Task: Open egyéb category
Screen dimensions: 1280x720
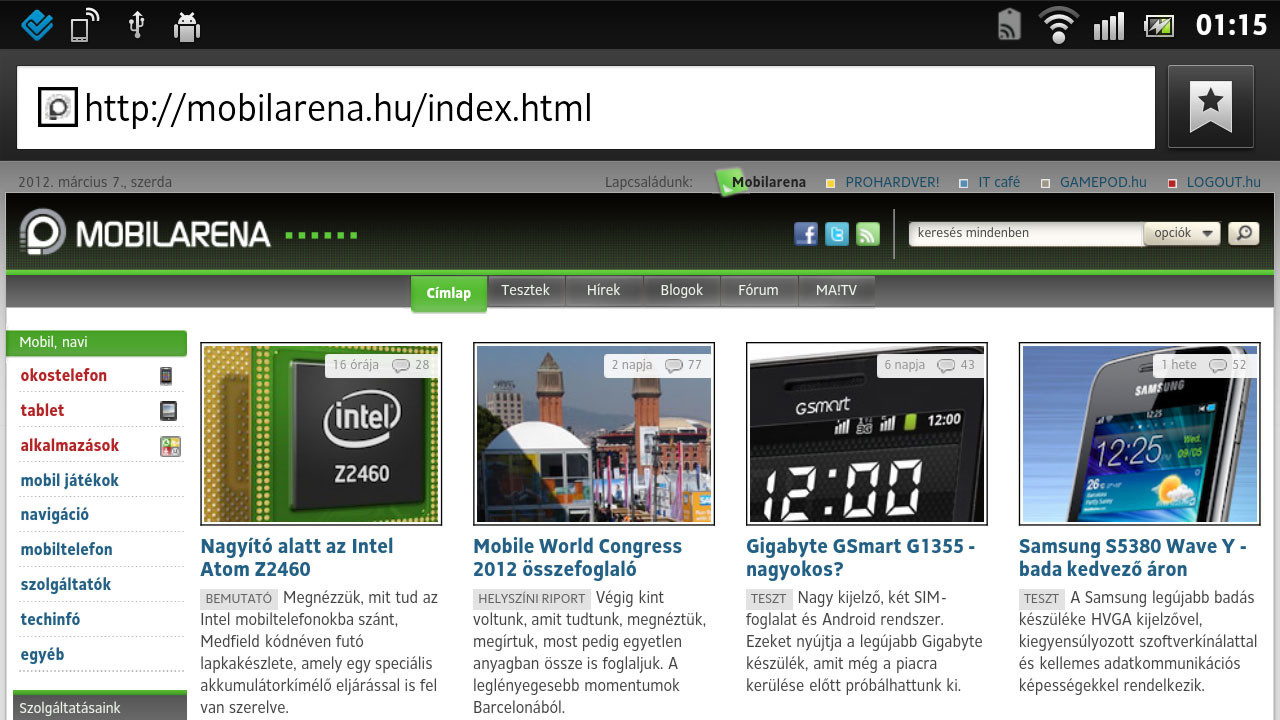Action: click(42, 655)
